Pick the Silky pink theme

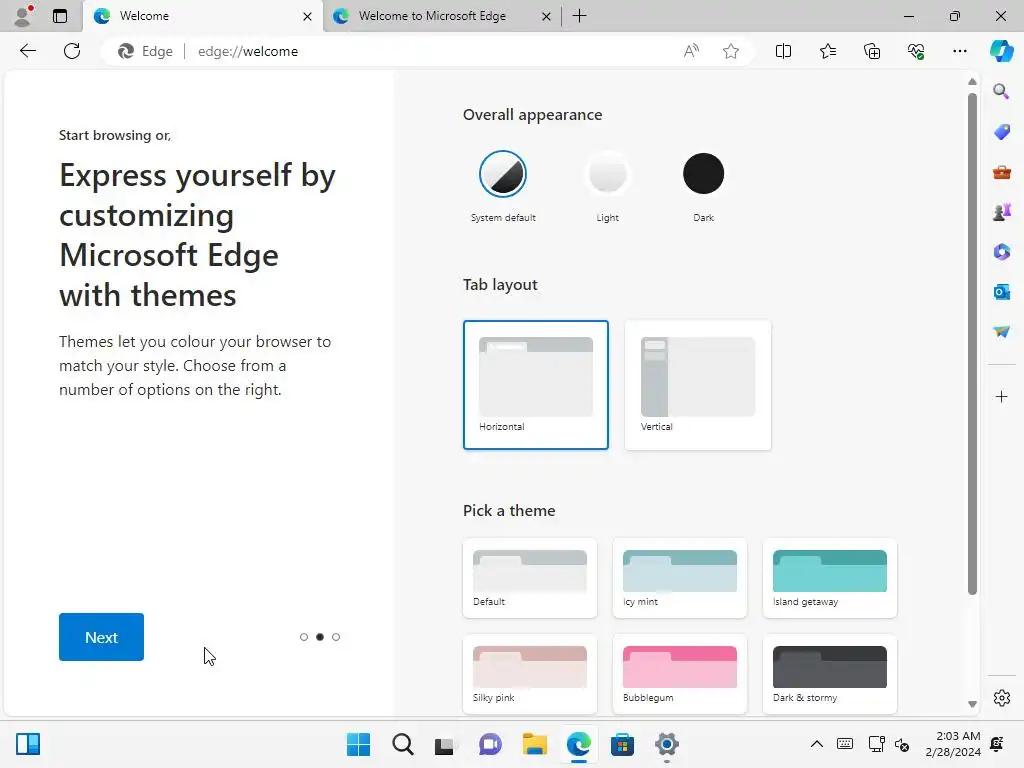pyautogui.click(x=530, y=674)
